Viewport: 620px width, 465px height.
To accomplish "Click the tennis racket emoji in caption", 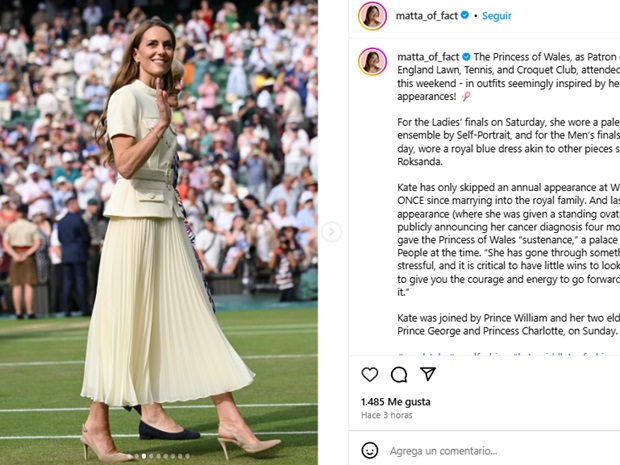I will click(466, 96).
